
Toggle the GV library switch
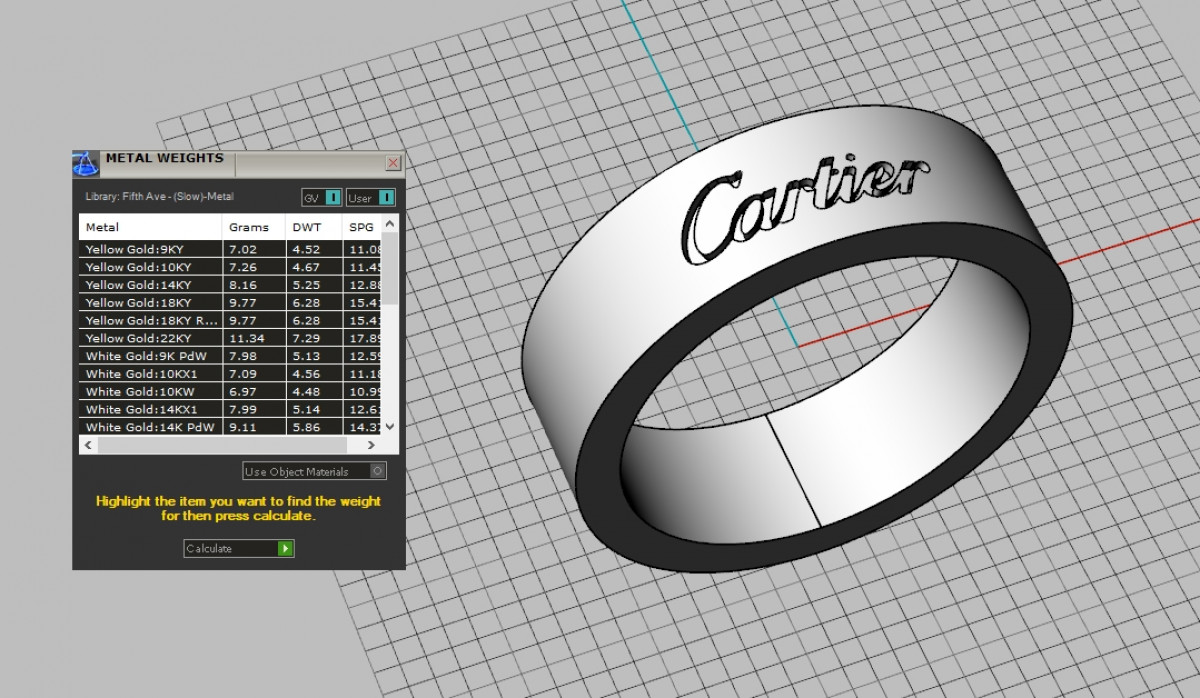(x=322, y=198)
